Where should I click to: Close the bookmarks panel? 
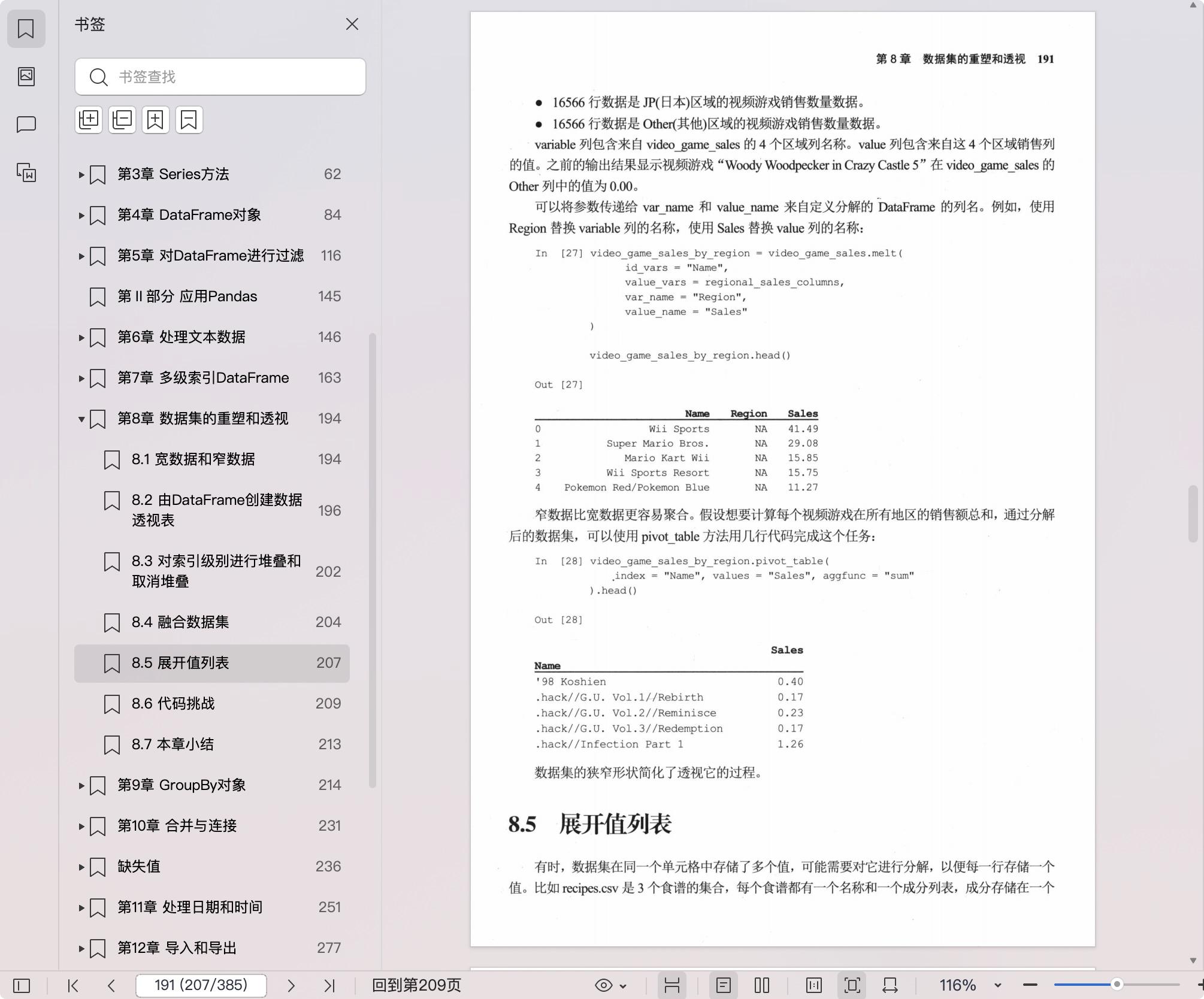point(352,24)
